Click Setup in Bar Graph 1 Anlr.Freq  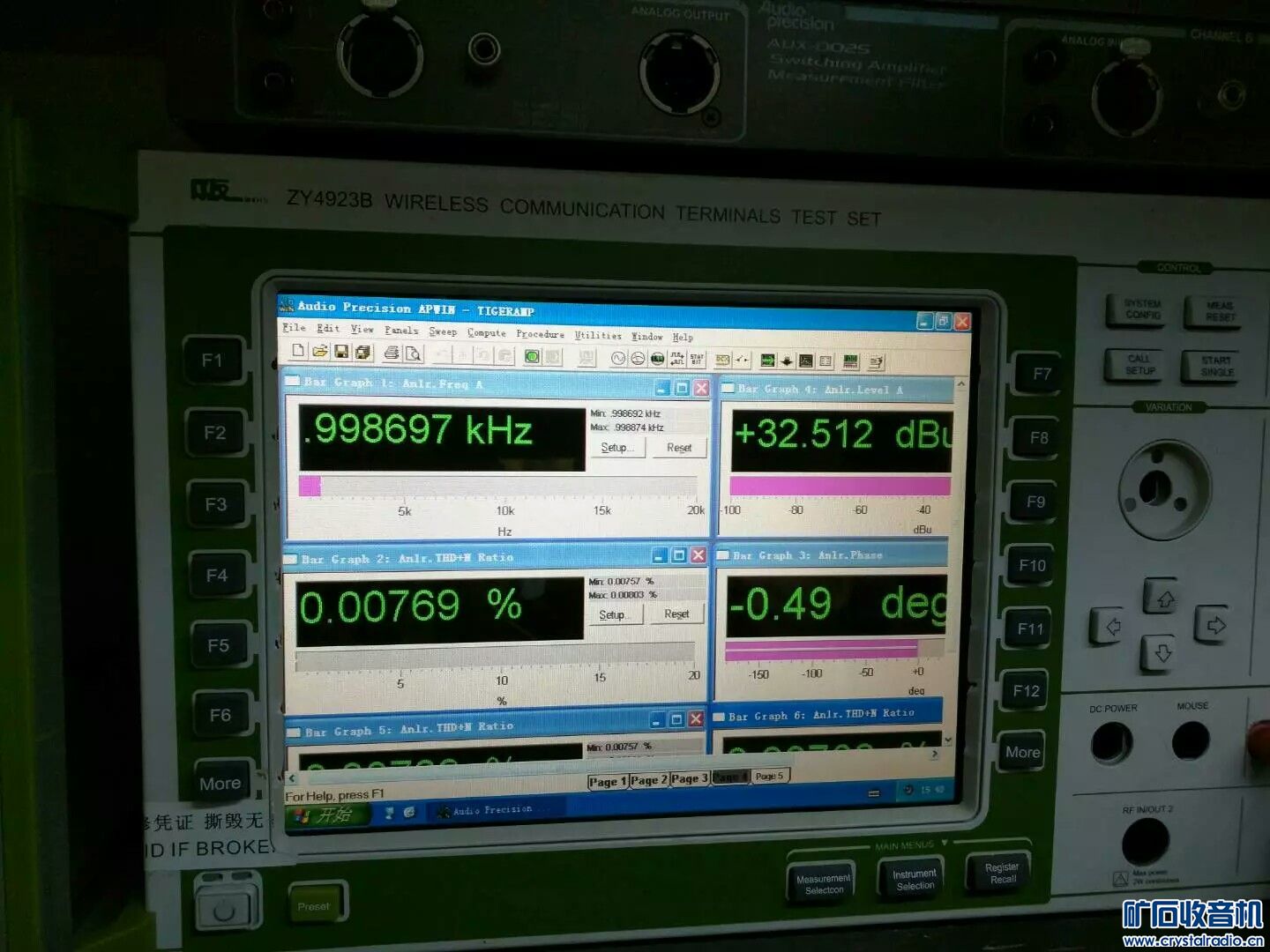click(616, 448)
